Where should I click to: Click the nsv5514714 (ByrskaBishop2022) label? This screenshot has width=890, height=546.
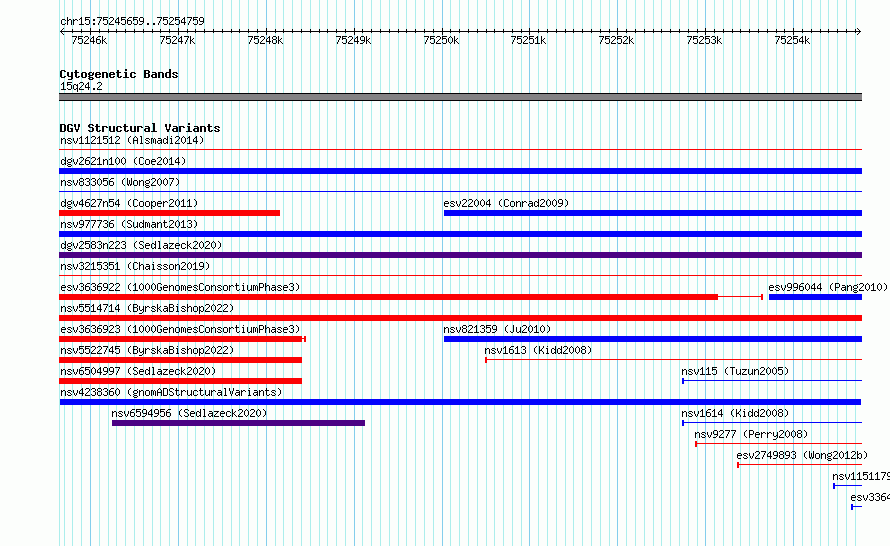[x=147, y=308]
